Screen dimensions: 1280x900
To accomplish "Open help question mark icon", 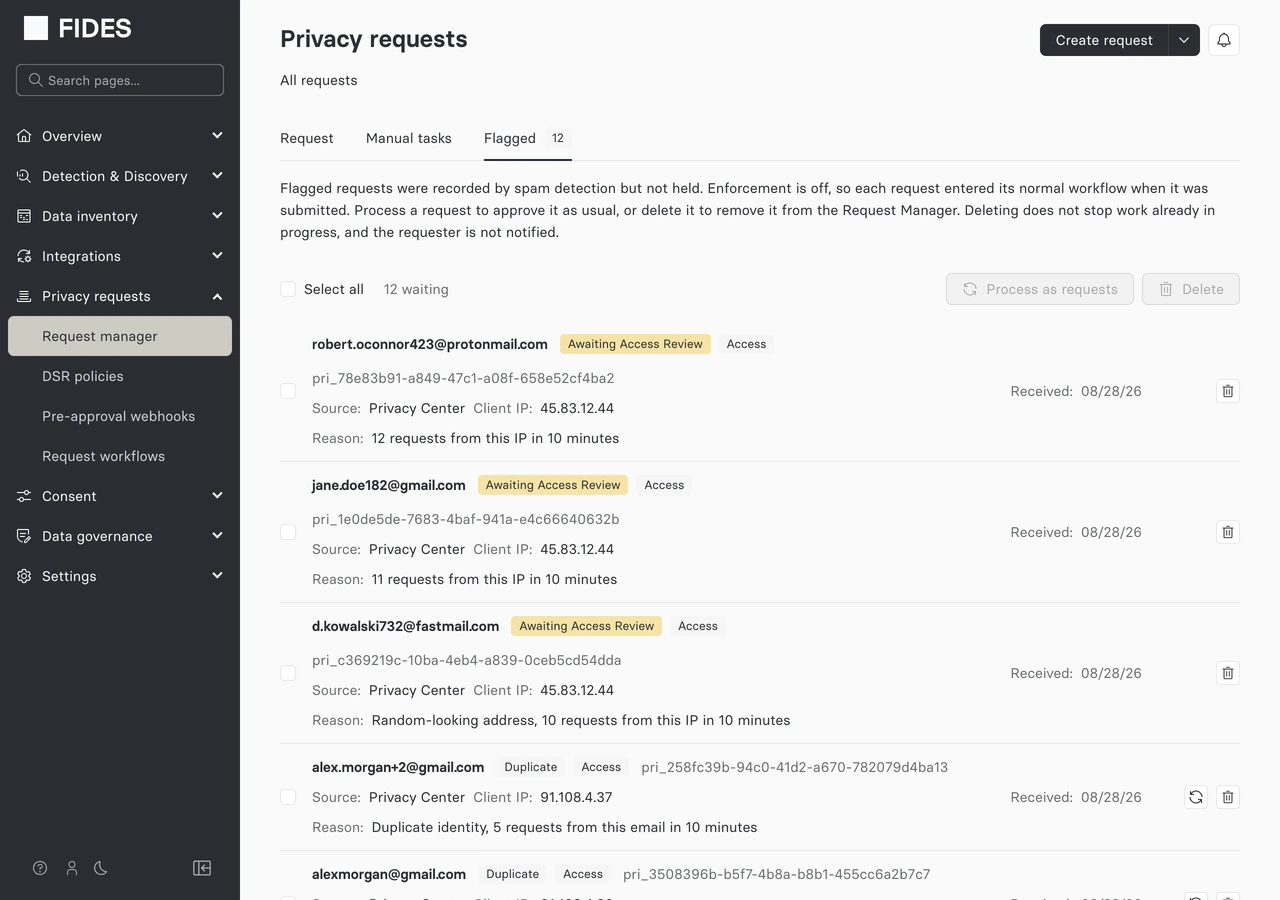I will click(40, 868).
